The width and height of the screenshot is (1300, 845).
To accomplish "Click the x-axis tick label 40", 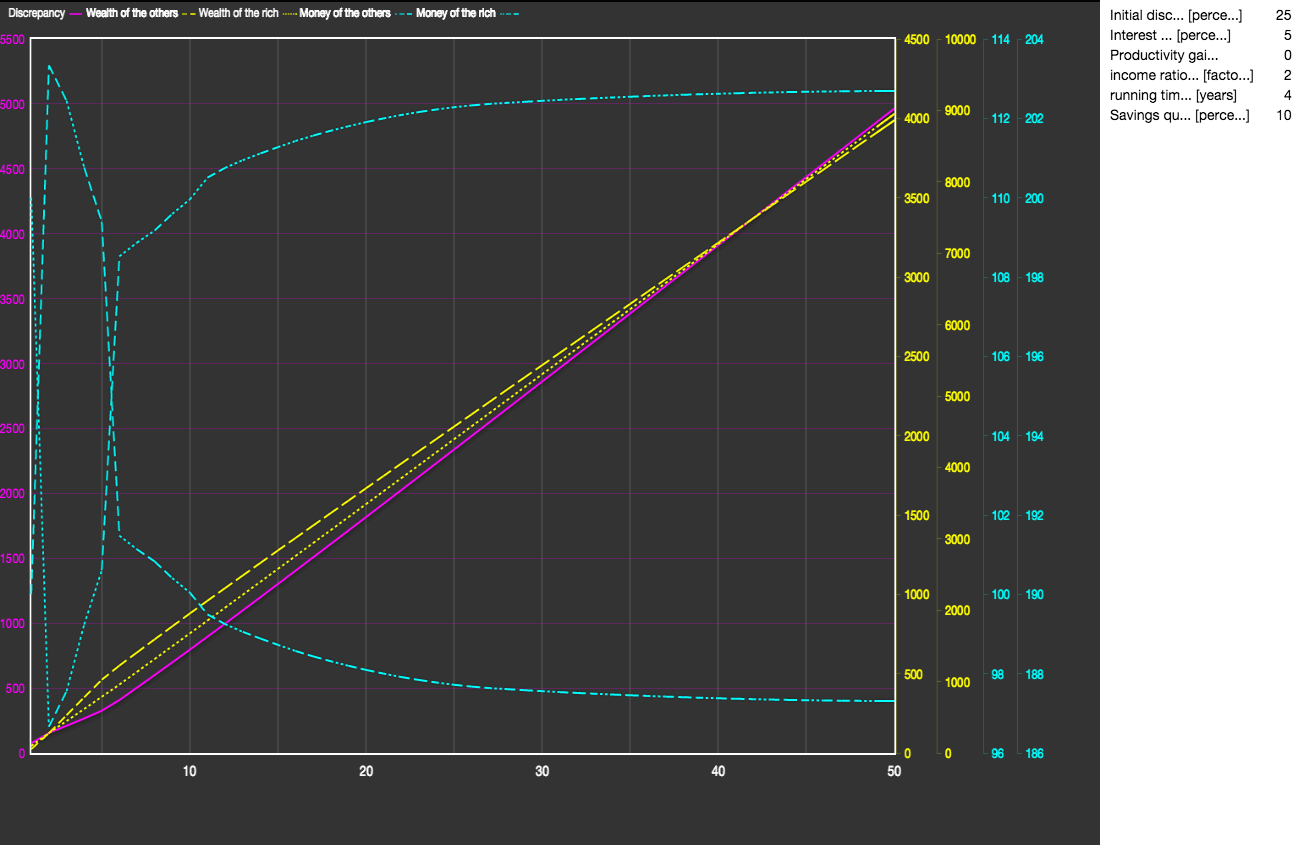I will coord(718,771).
